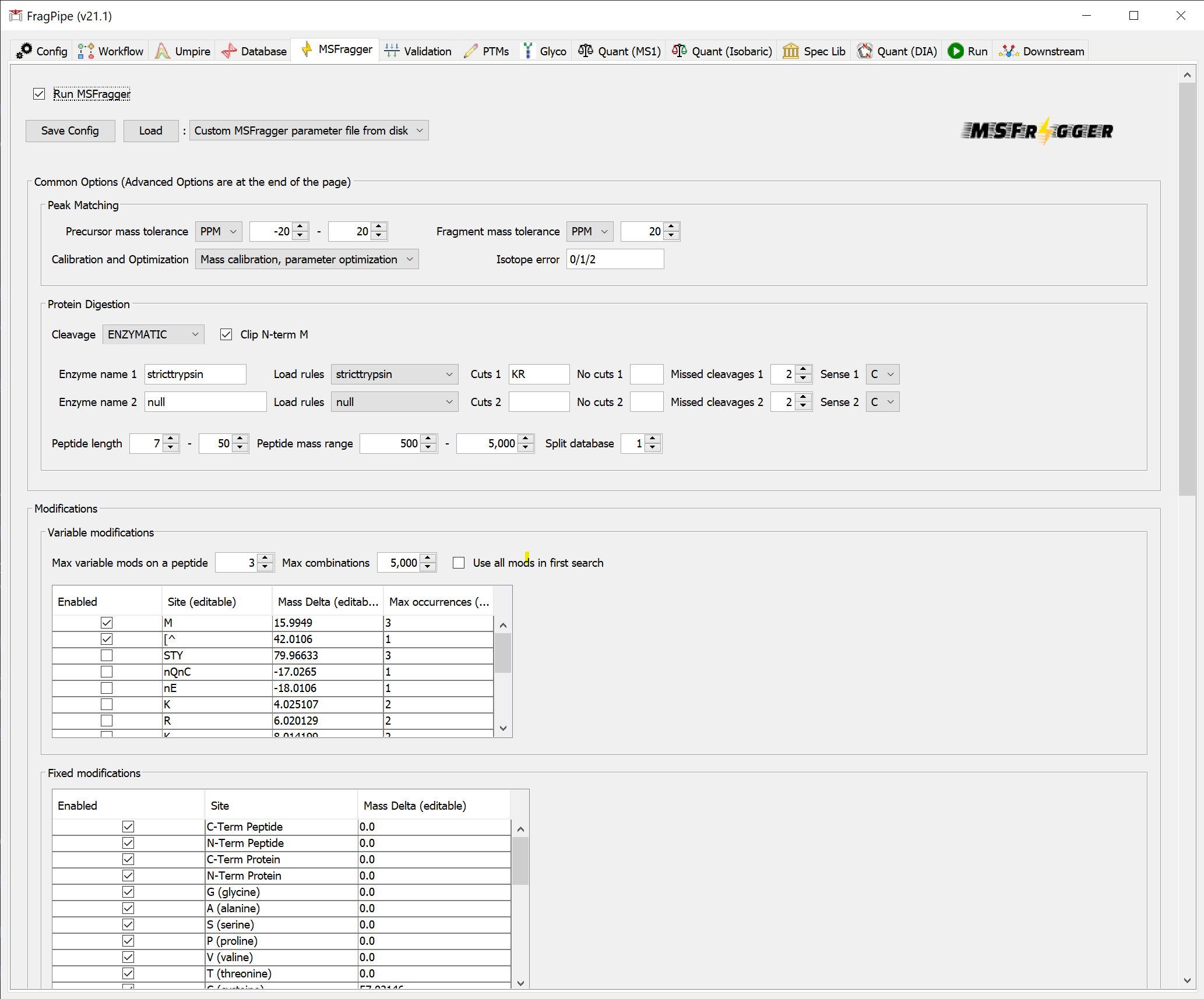The height and width of the screenshot is (999, 1204).
Task: Uncheck the Run MSFragger checkbox
Action: pyautogui.click(x=39, y=94)
